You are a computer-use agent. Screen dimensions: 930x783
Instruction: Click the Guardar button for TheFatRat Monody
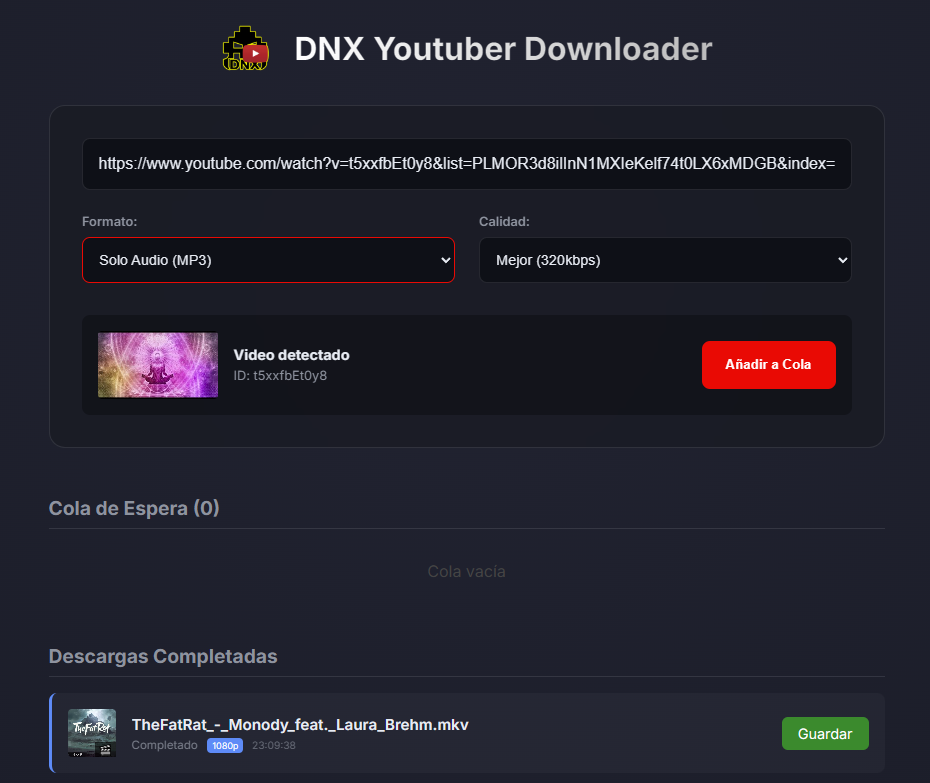click(x=825, y=734)
